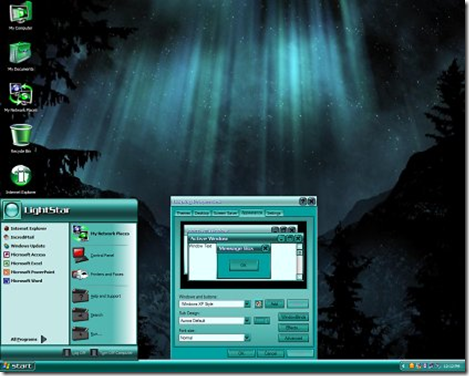
Task: Click the help question-mark title button
Action: pos(303,201)
